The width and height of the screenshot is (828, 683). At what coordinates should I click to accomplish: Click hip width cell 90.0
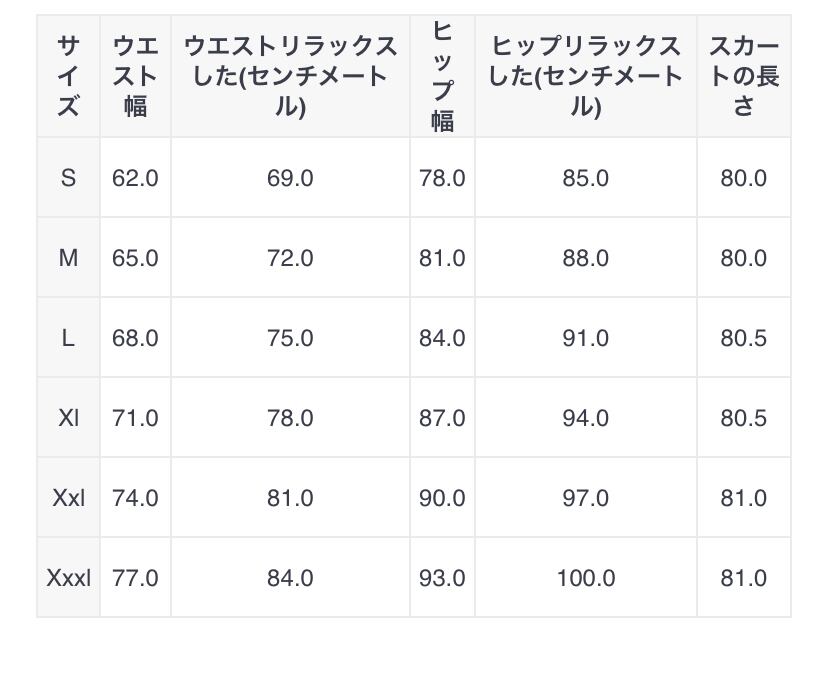(x=442, y=498)
